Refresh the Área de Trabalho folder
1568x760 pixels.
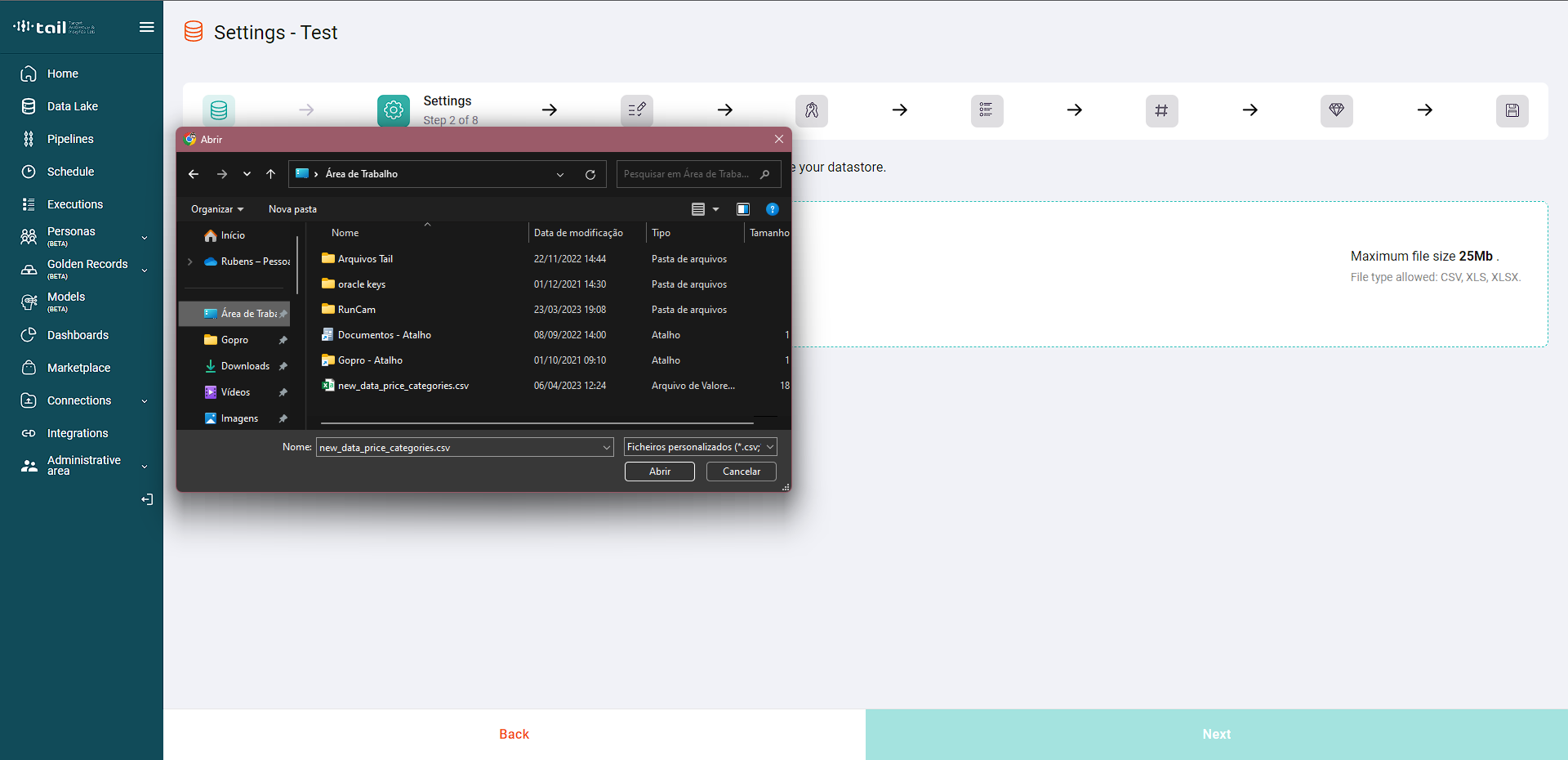590,174
